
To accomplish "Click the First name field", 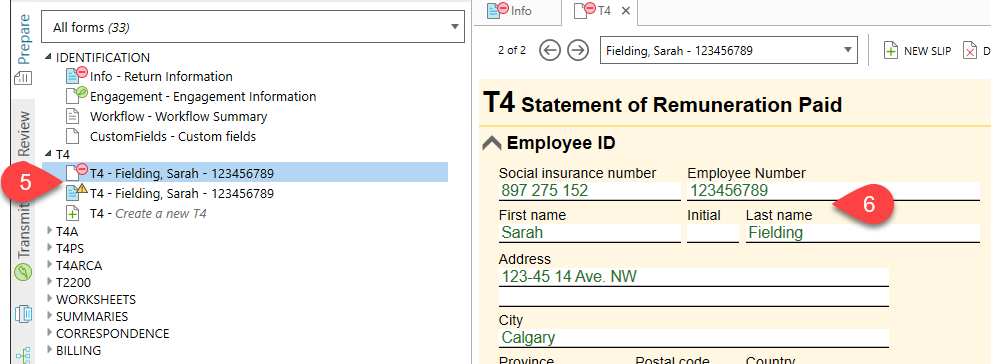I will [x=589, y=233].
